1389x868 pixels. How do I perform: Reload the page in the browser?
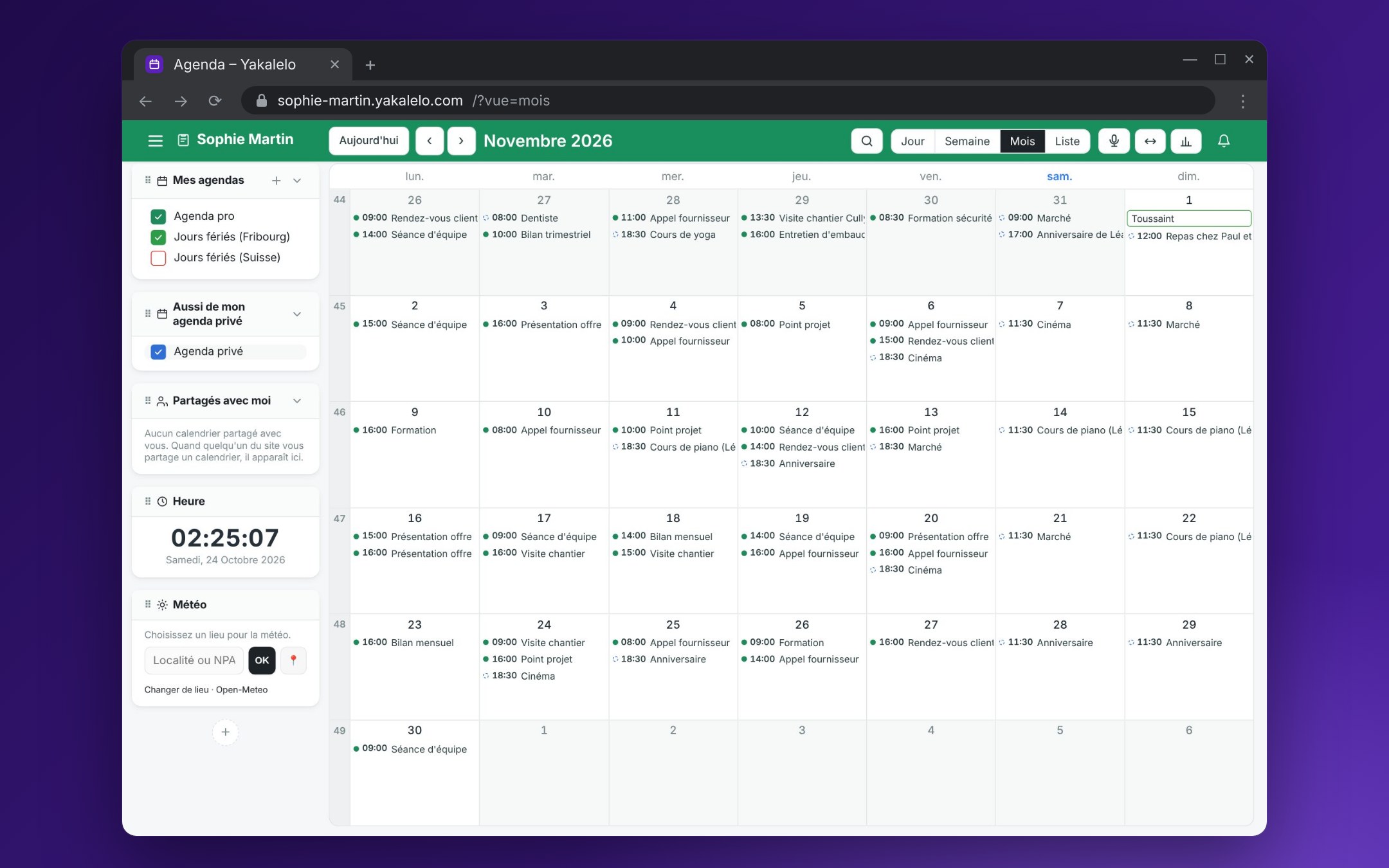(x=215, y=101)
